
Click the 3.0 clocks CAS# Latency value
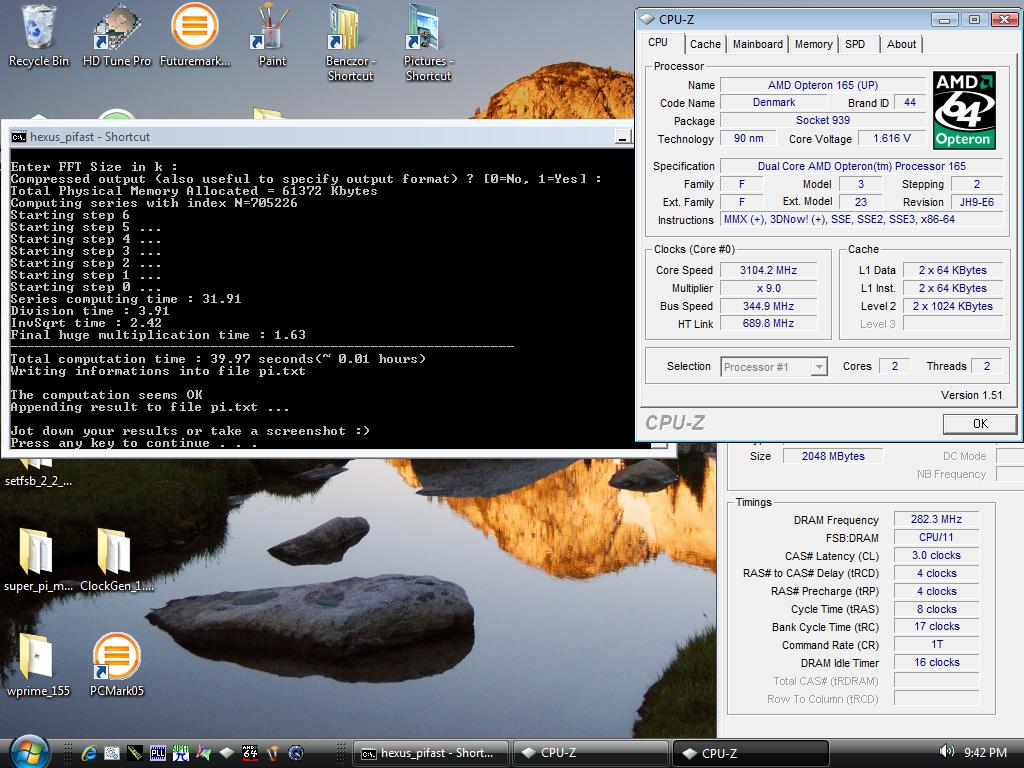[936, 555]
